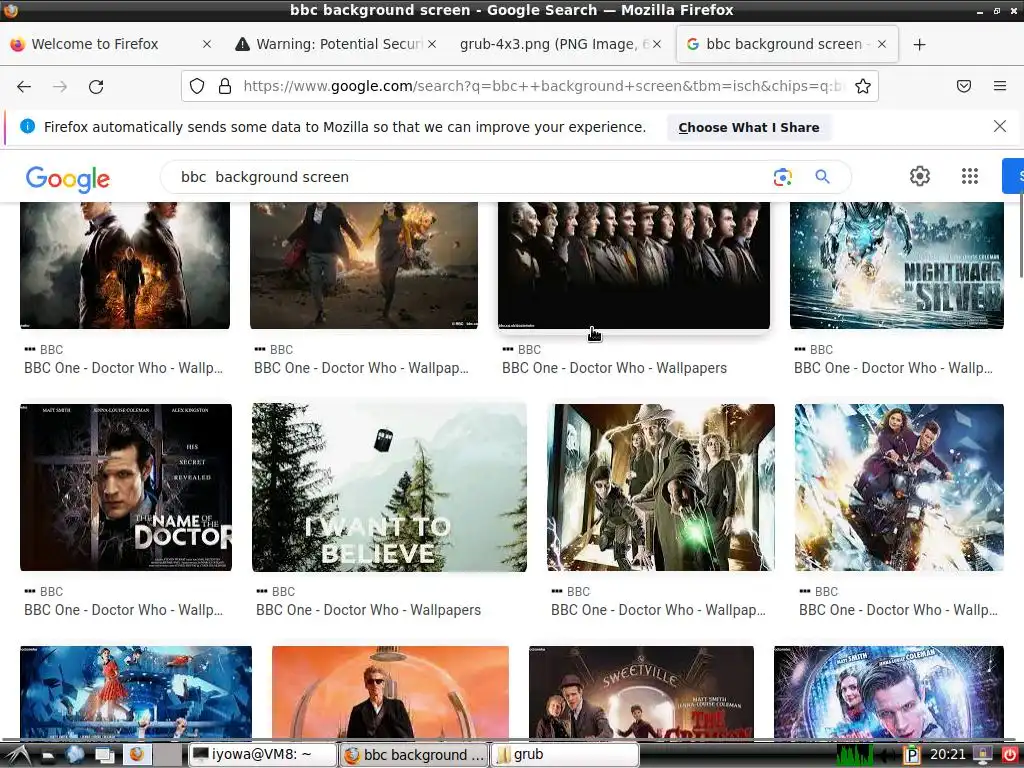Image resolution: width=1024 pixels, height=768 pixels.
Task: Open a new browser tab
Action: (x=920, y=44)
